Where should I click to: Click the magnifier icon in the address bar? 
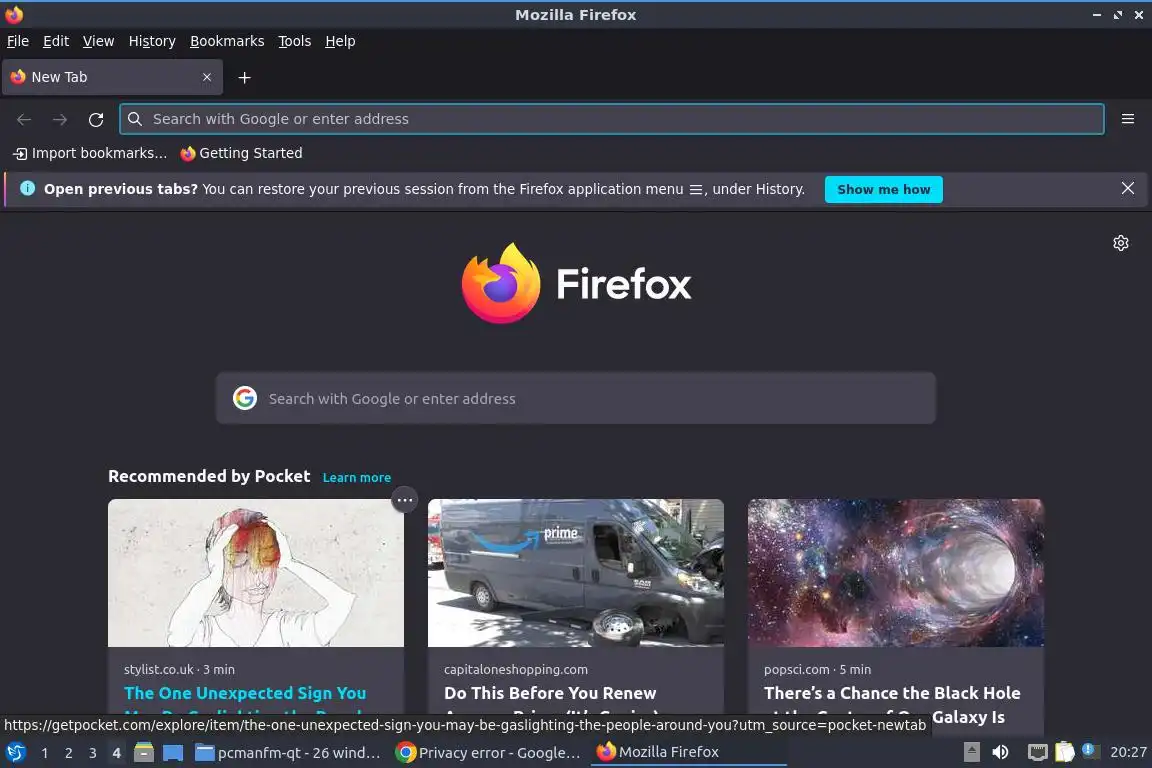pos(134,119)
